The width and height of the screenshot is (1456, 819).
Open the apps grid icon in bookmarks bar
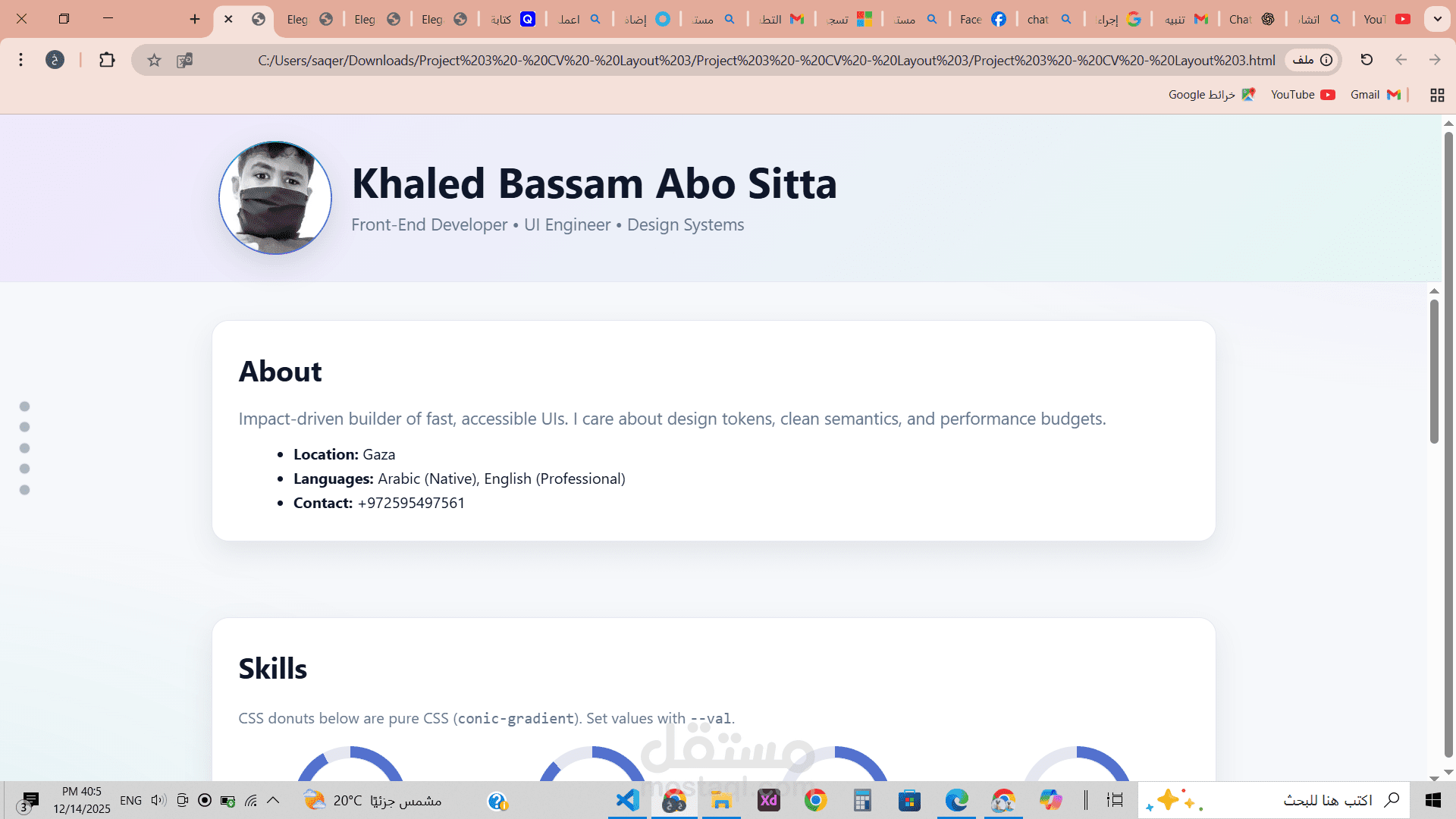1437,95
